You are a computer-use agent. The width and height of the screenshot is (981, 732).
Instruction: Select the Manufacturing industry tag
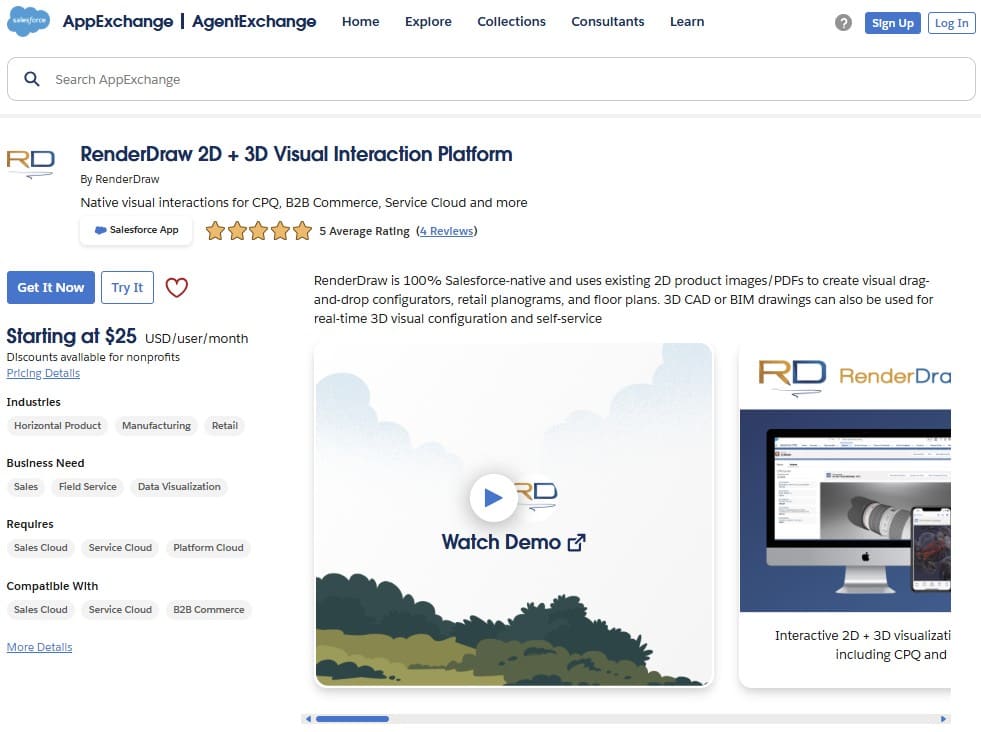click(x=156, y=426)
